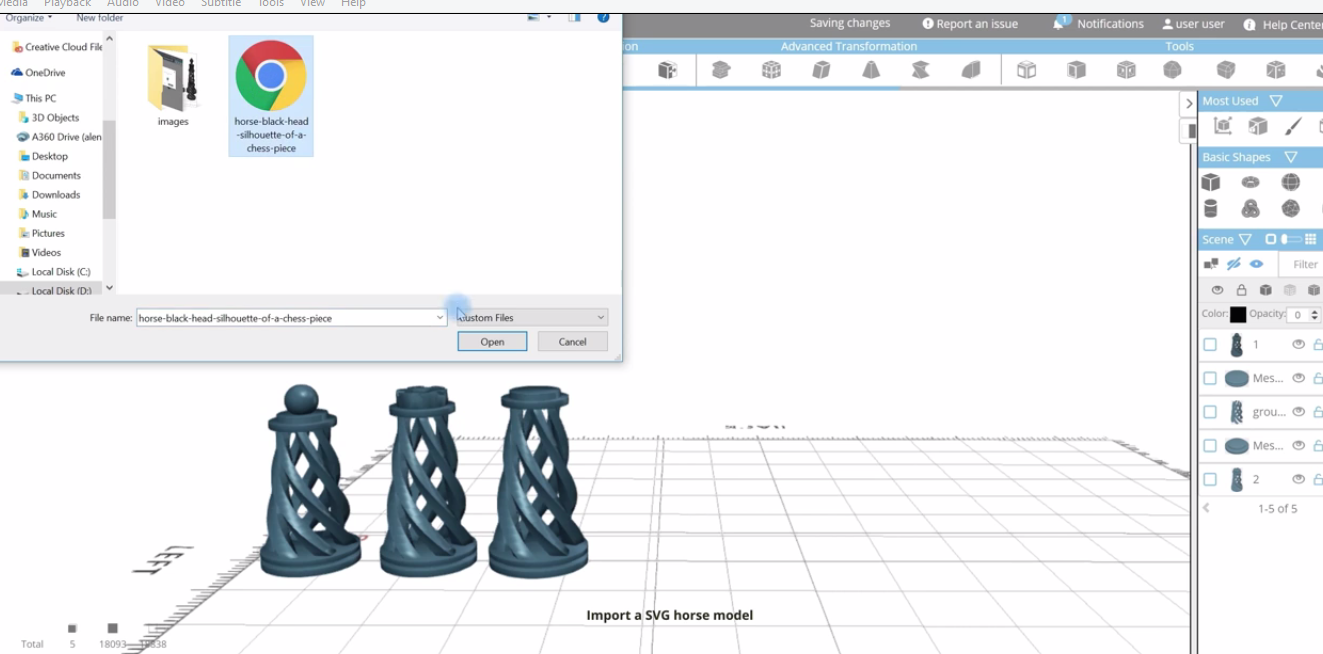Tick the checkbox for first Mes... object

click(1210, 379)
